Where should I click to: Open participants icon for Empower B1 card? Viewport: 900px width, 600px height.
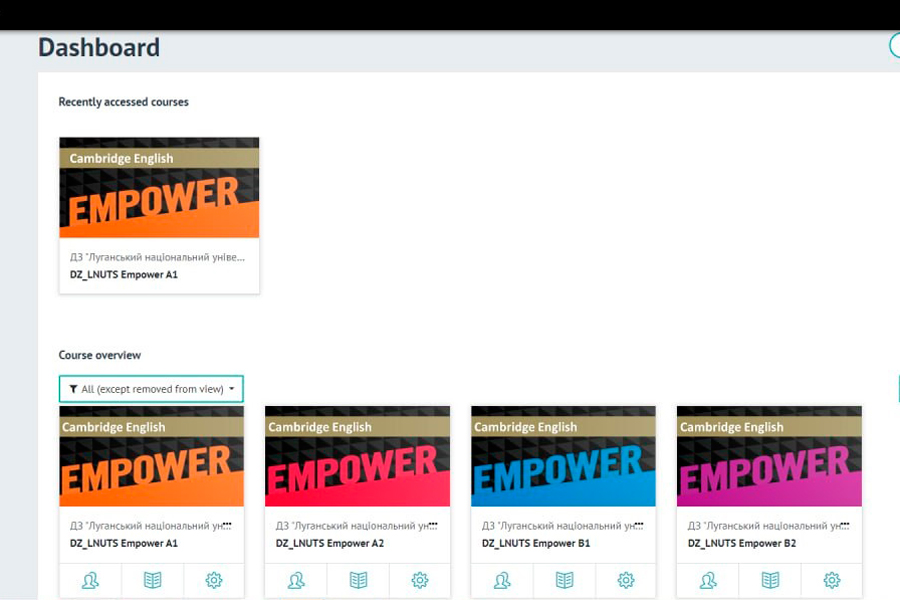coord(502,580)
